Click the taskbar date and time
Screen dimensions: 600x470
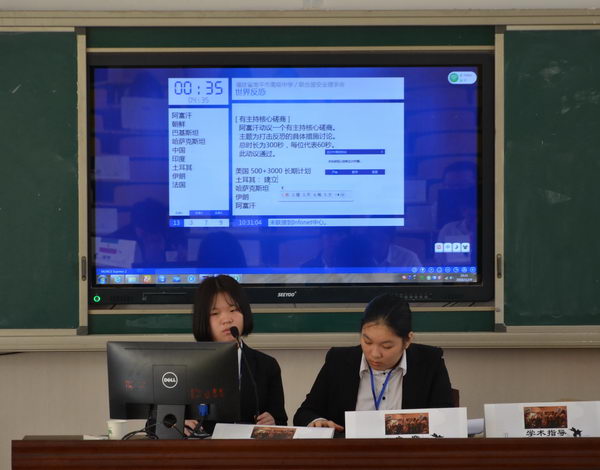coord(464,277)
